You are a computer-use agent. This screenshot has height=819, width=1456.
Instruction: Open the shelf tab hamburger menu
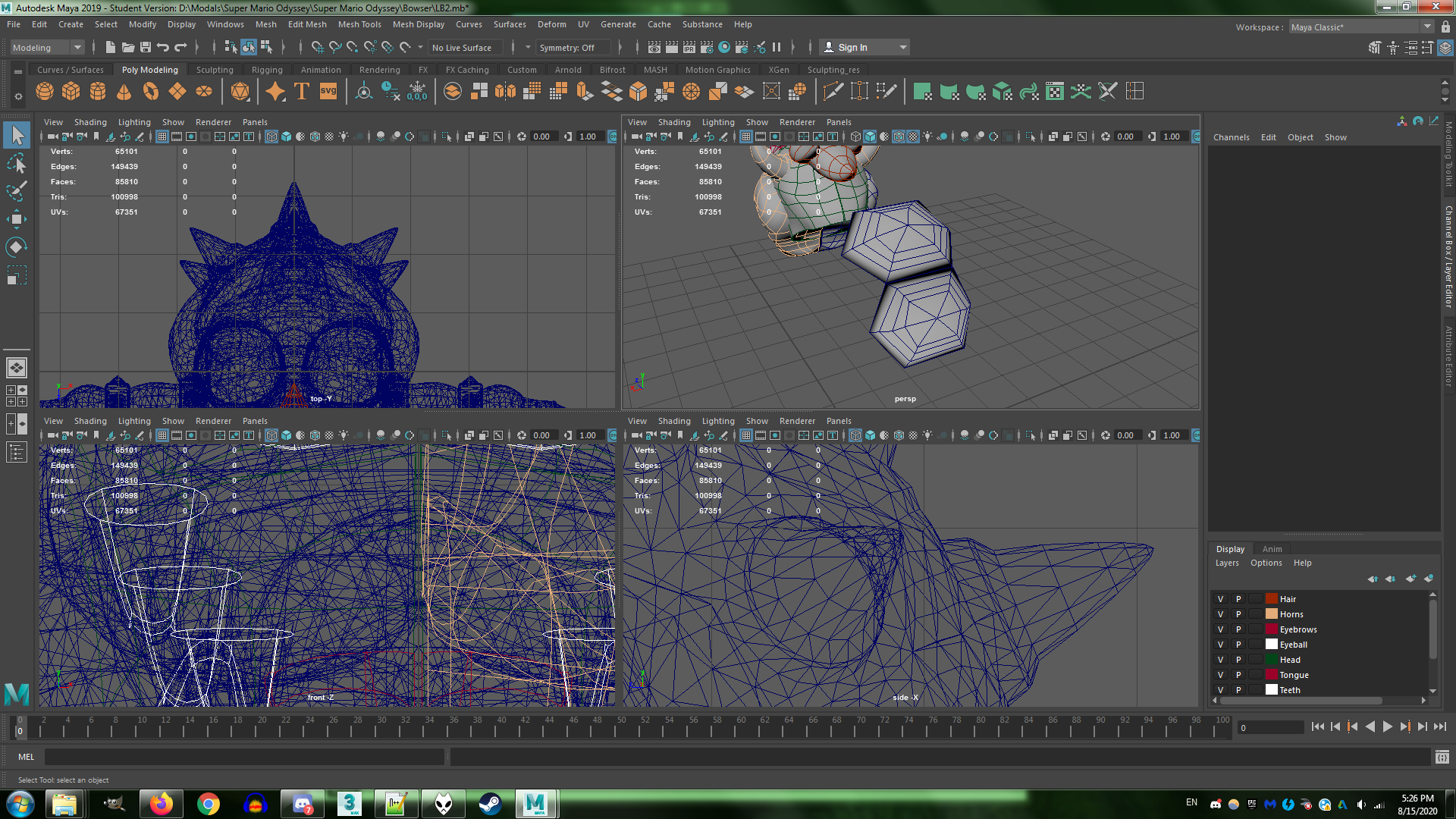(x=18, y=71)
